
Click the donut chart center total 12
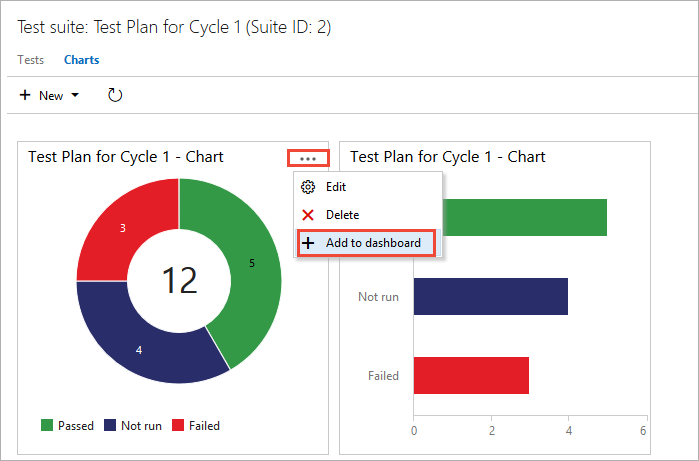(180, 281)
